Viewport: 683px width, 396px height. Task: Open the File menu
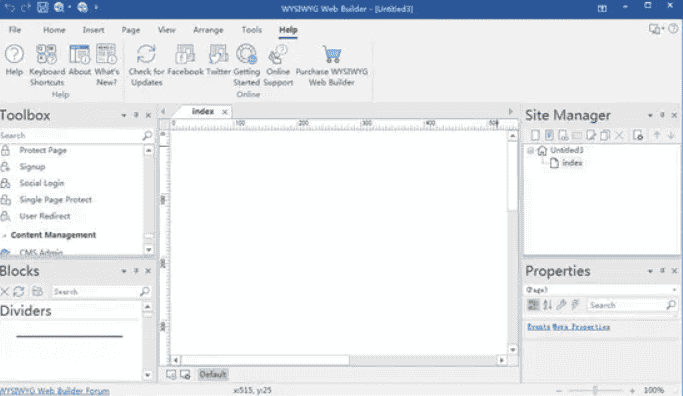point(15,30)
